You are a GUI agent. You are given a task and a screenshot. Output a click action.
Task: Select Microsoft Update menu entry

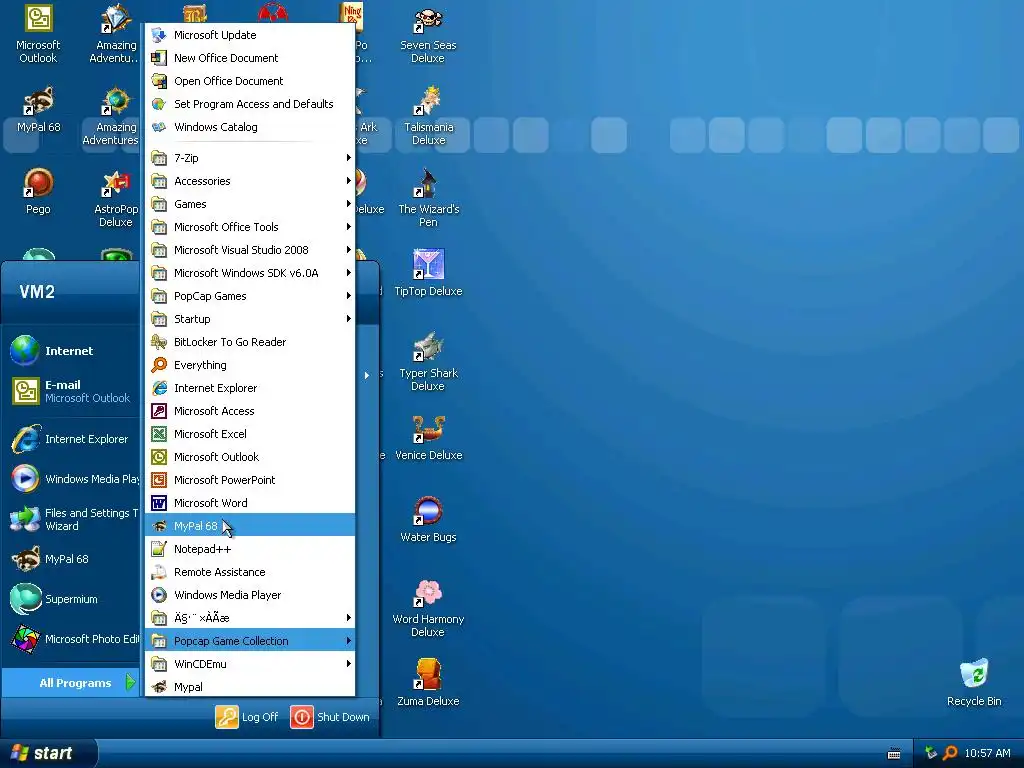point(250,35)
